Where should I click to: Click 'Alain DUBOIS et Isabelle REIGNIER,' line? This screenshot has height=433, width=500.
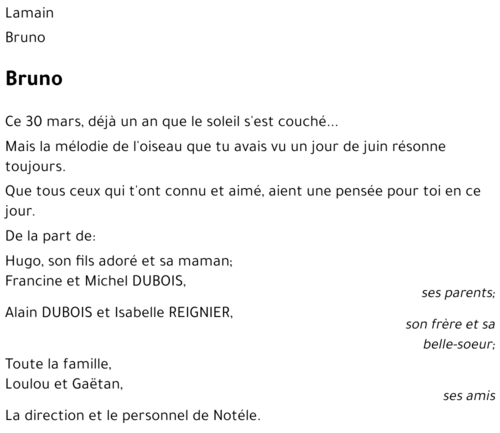click(x=119, y=312)
